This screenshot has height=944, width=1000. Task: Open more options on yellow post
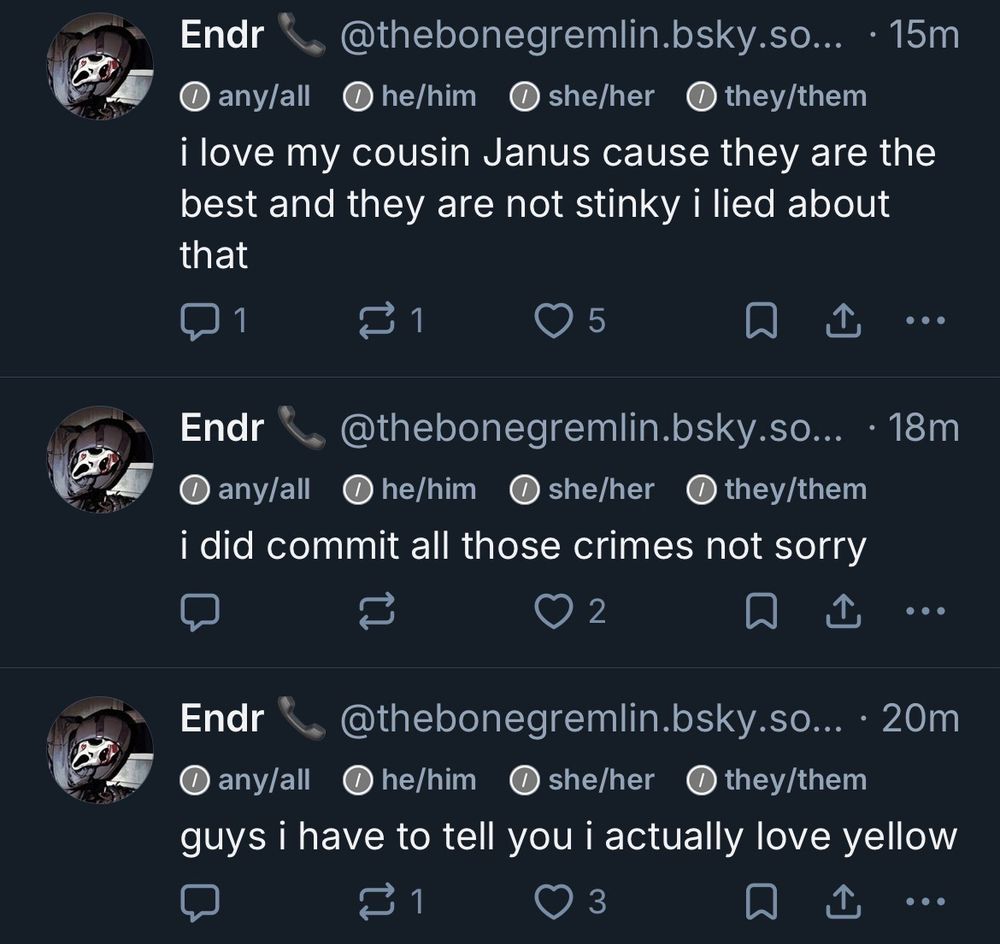tap(923, 902)
